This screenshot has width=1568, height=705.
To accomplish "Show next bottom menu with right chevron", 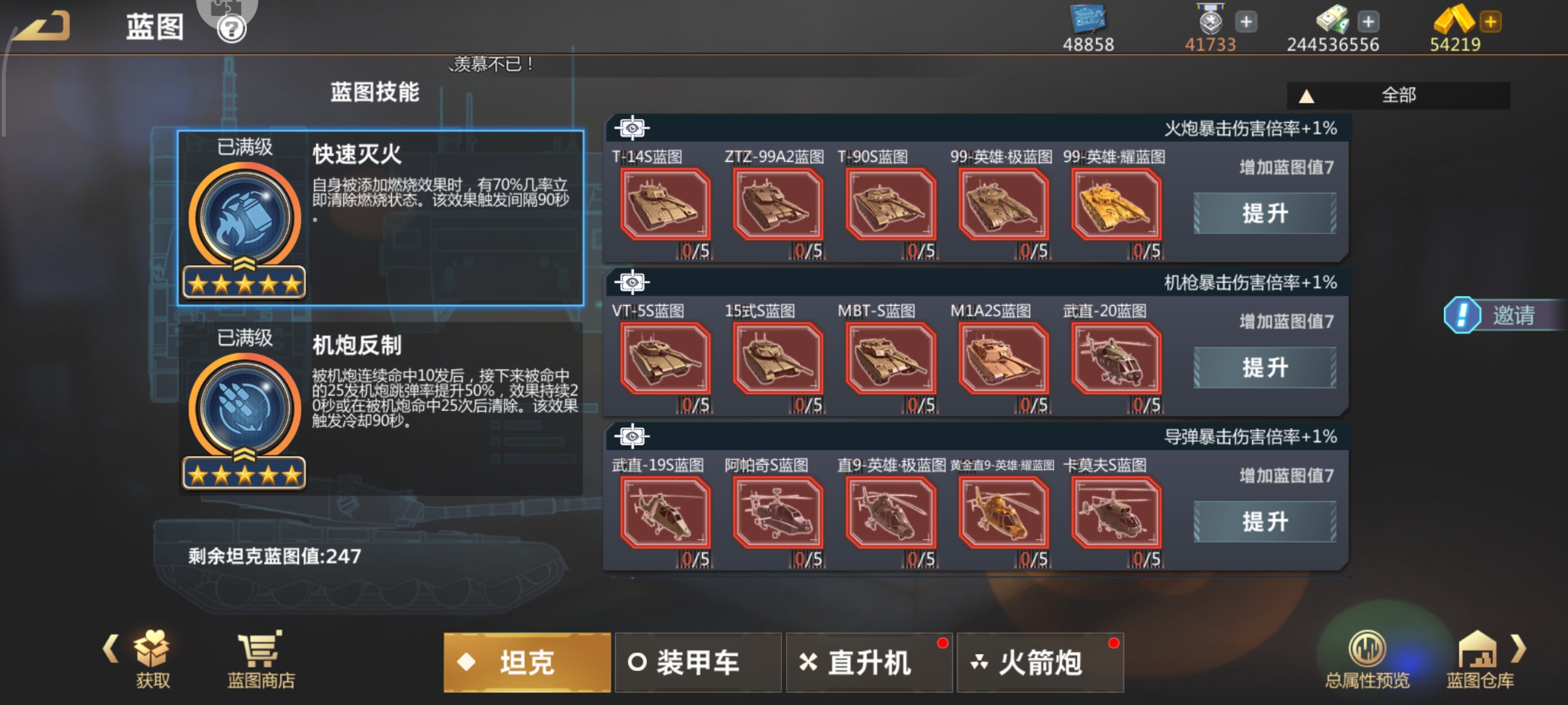I will [1518, 648].
